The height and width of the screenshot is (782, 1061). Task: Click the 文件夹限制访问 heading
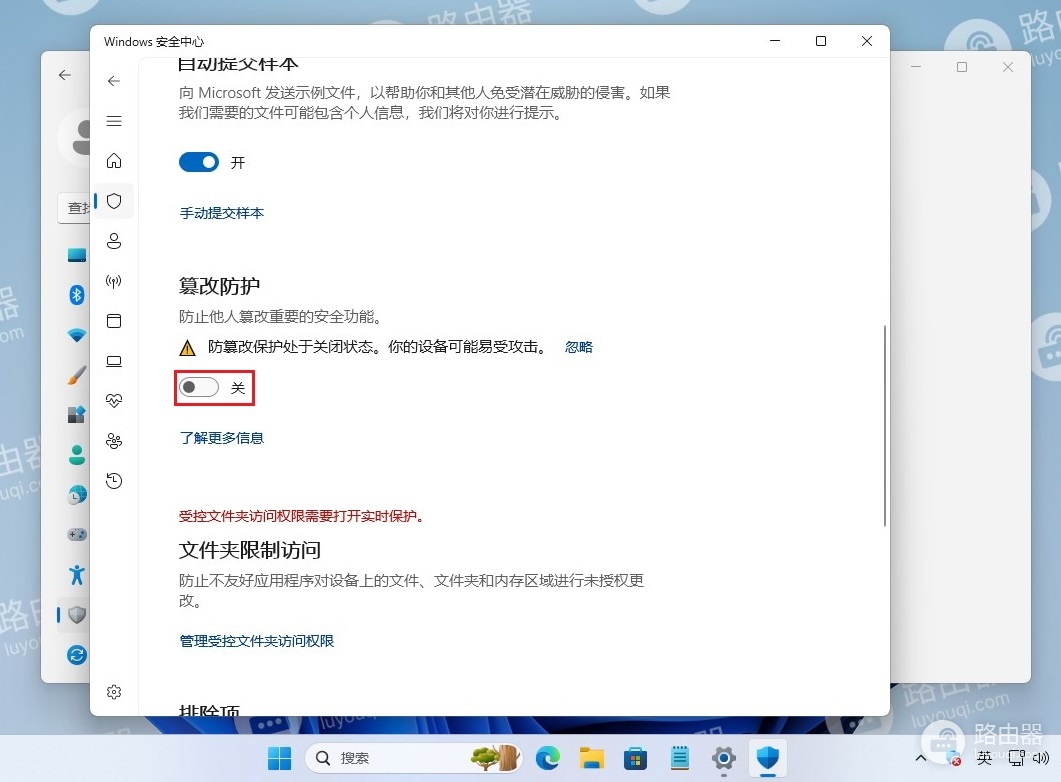pyautogui.click(x=250, y=550)
